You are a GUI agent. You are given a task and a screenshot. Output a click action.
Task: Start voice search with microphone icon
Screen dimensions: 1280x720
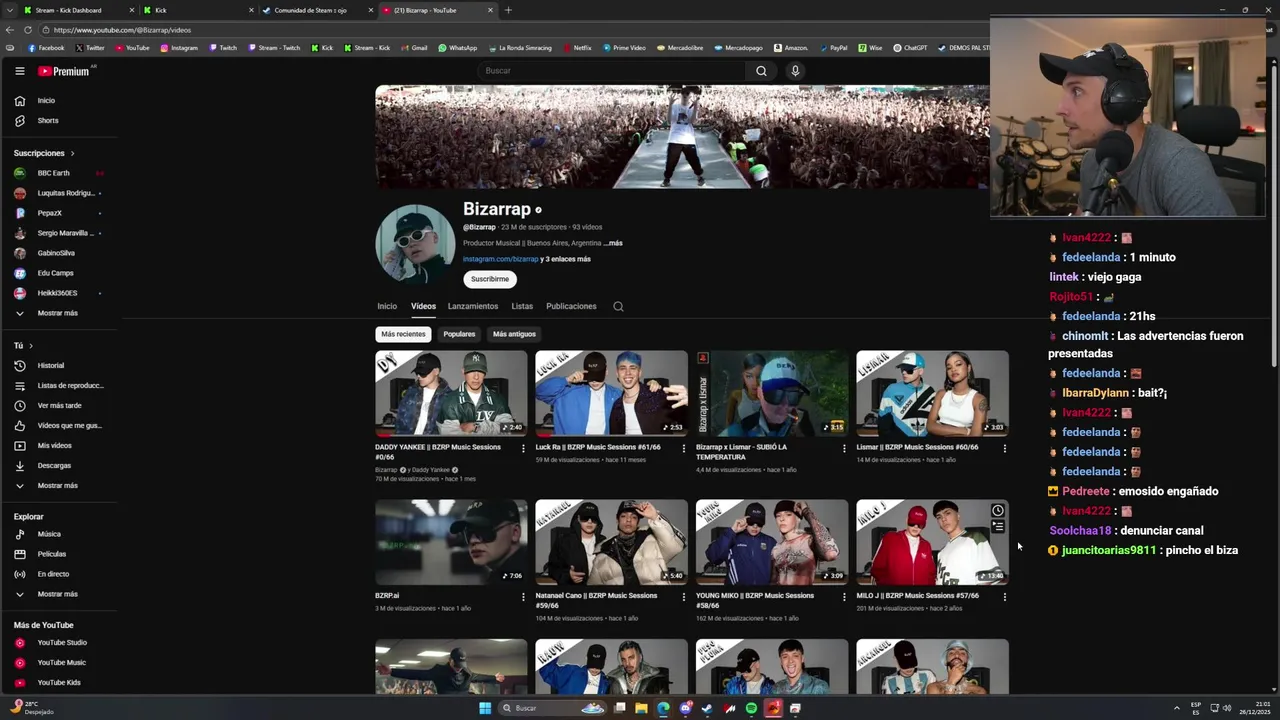[795, 71]
